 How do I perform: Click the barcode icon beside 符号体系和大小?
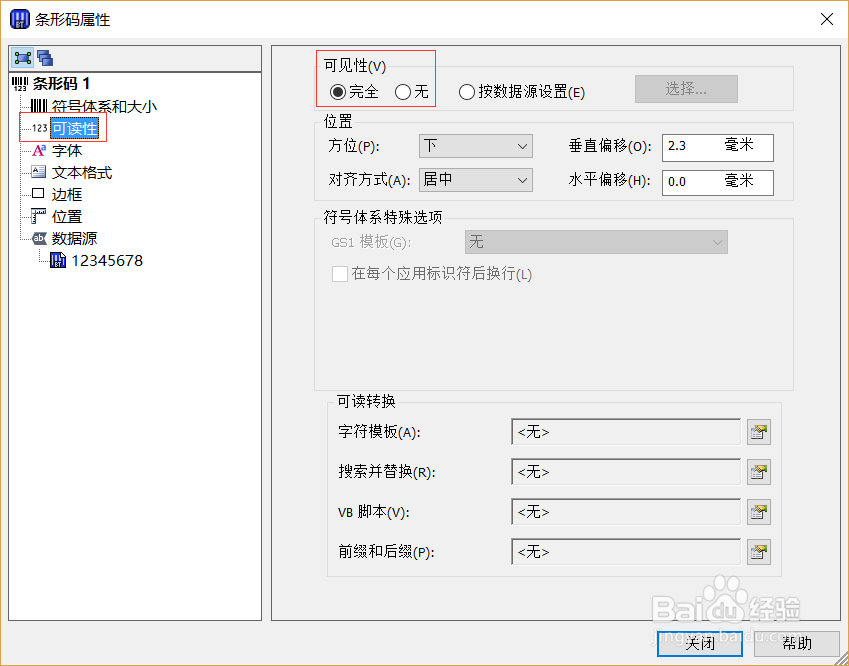pyautogui.click(x=39, y=106)
